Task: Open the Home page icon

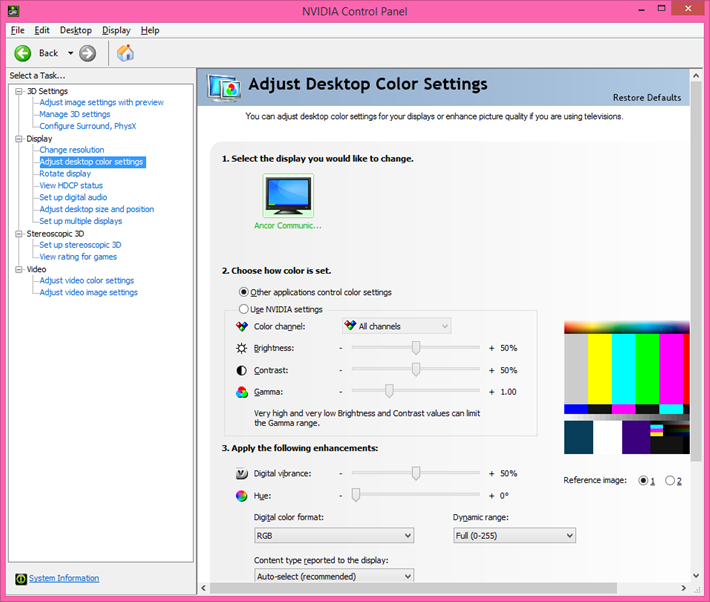Action: tap(125, 53)
